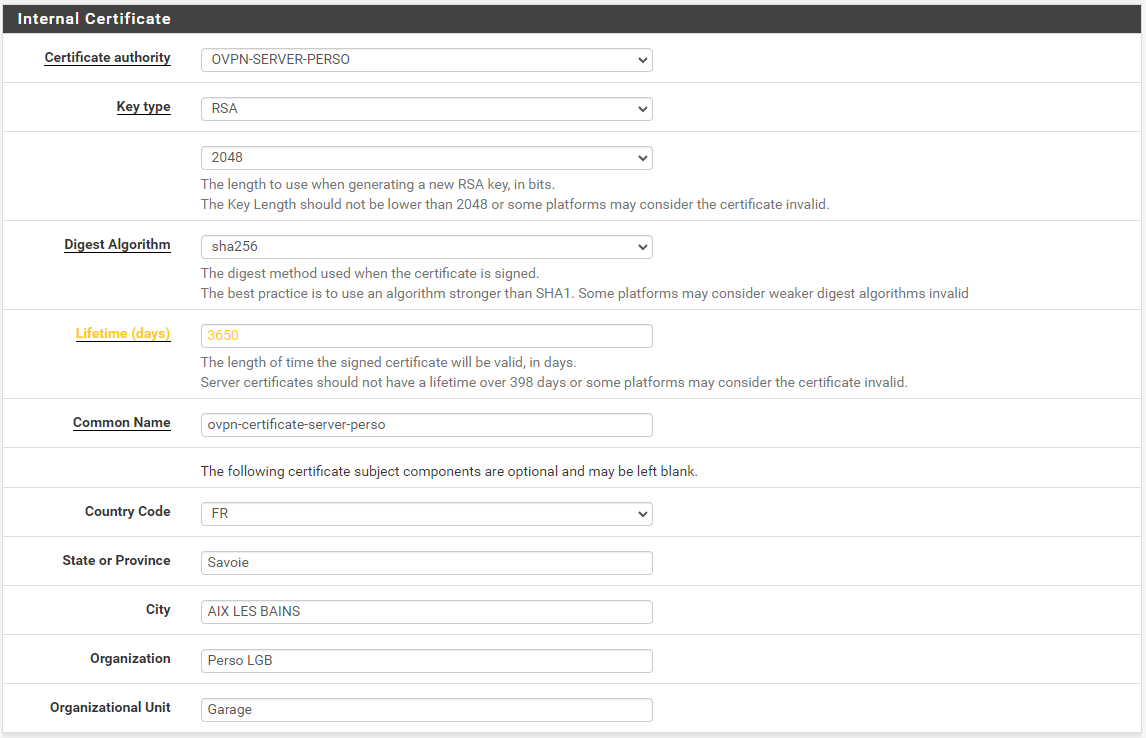Click the Organizational Unit label text
The width and height of the screenshot is (1146, 738).
click(x=110, y=708)
